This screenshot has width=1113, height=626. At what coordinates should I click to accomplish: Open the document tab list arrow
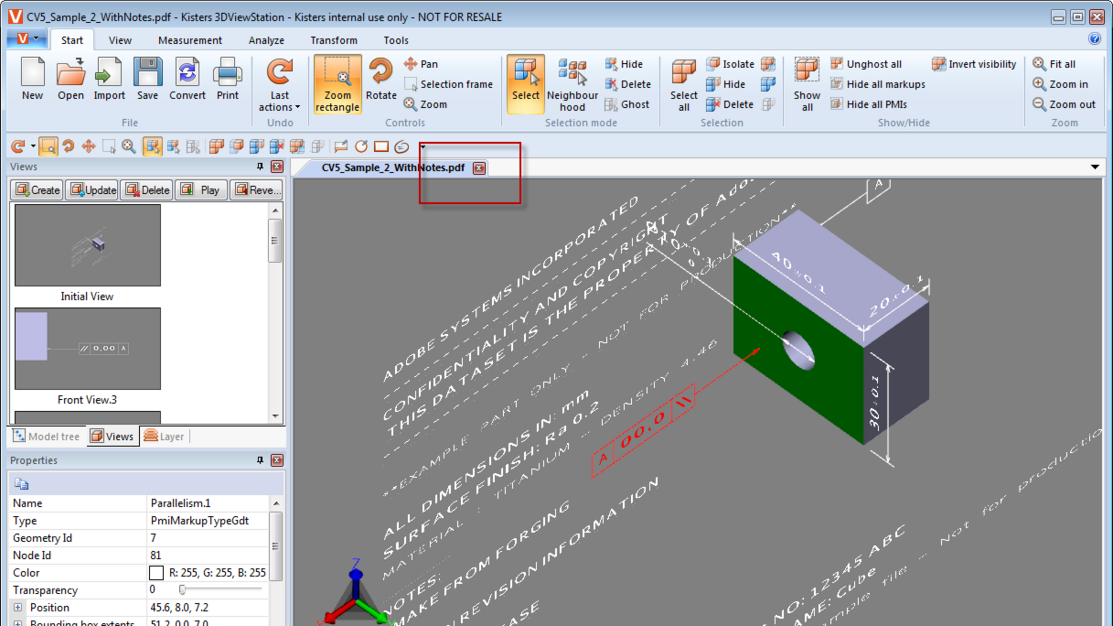coord(1095,168)
